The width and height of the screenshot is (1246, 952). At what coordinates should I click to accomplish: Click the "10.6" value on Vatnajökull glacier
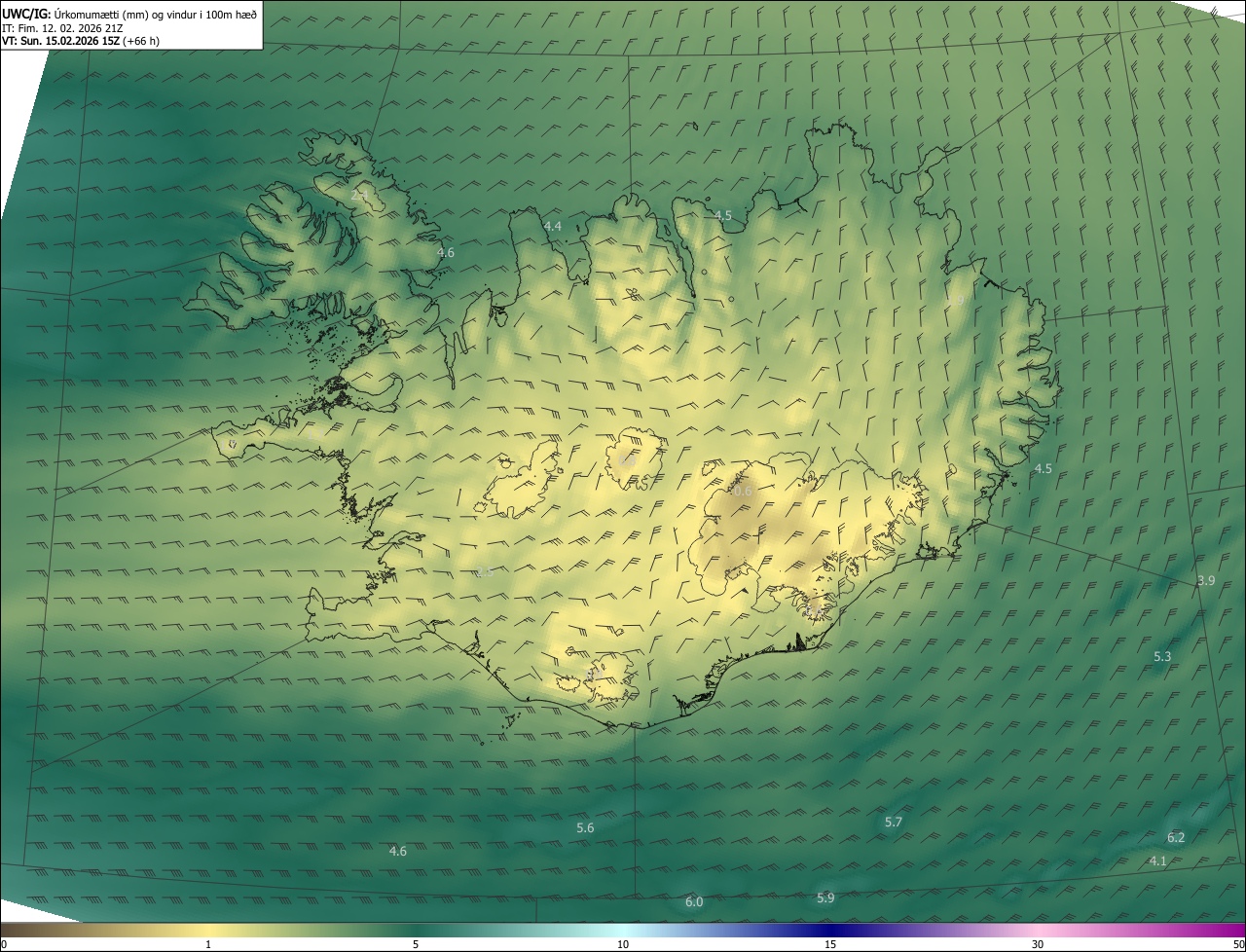pyautogui.click(x=741, y=492)
